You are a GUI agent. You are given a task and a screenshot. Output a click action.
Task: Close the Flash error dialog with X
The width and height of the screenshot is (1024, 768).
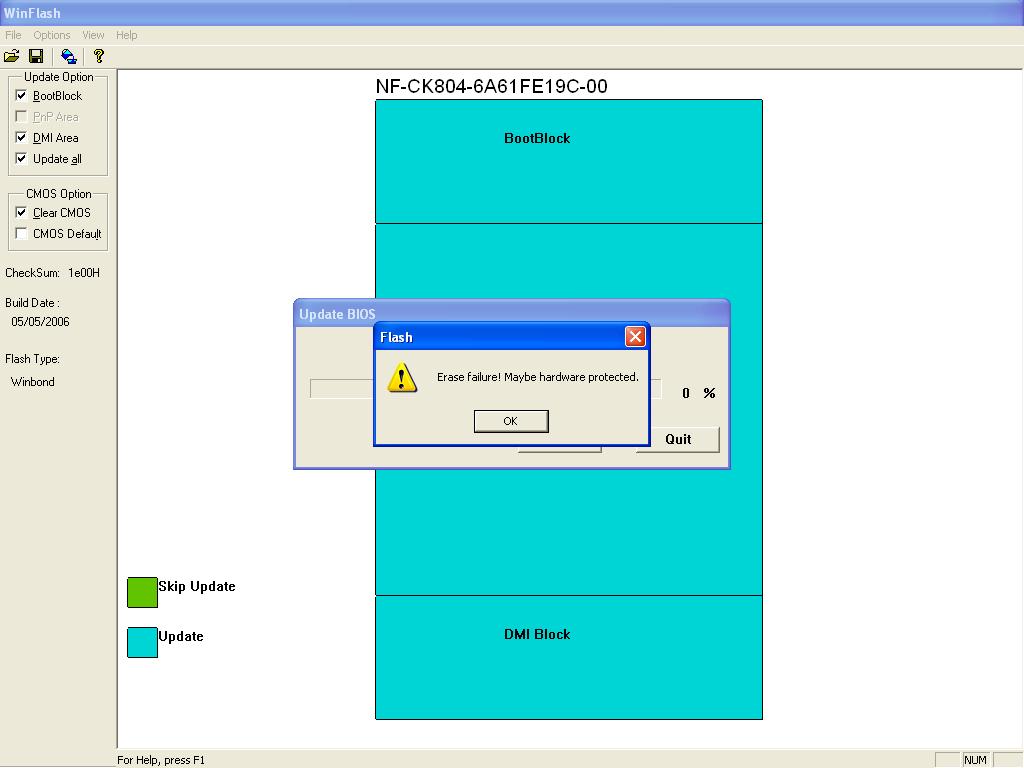(x=635, y=336)
